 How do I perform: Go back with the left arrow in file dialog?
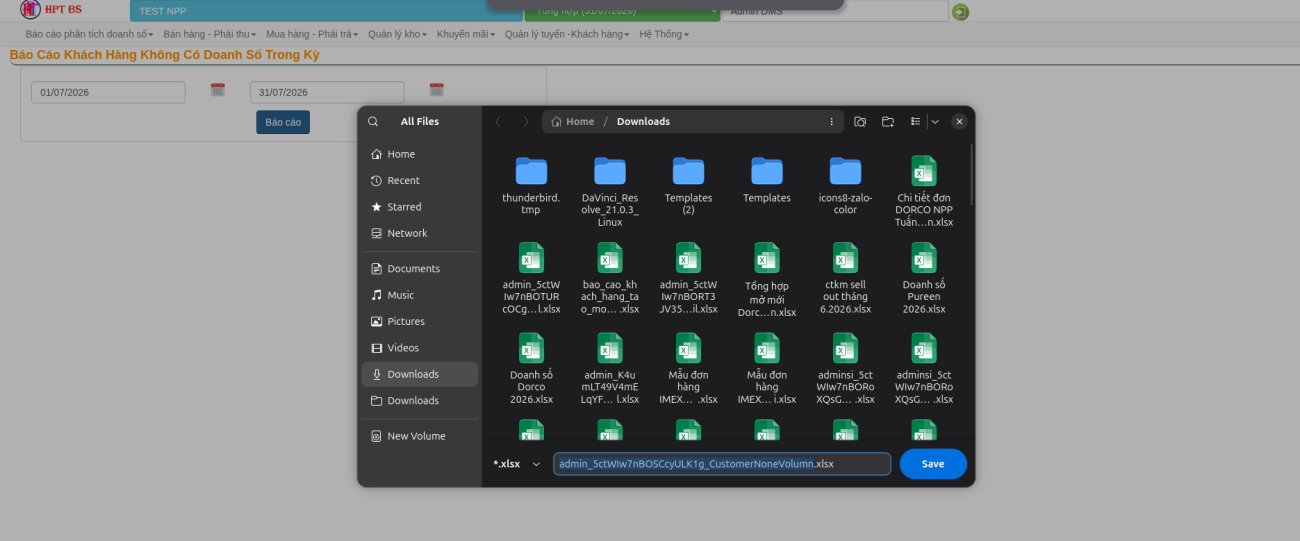coord(498,121)
